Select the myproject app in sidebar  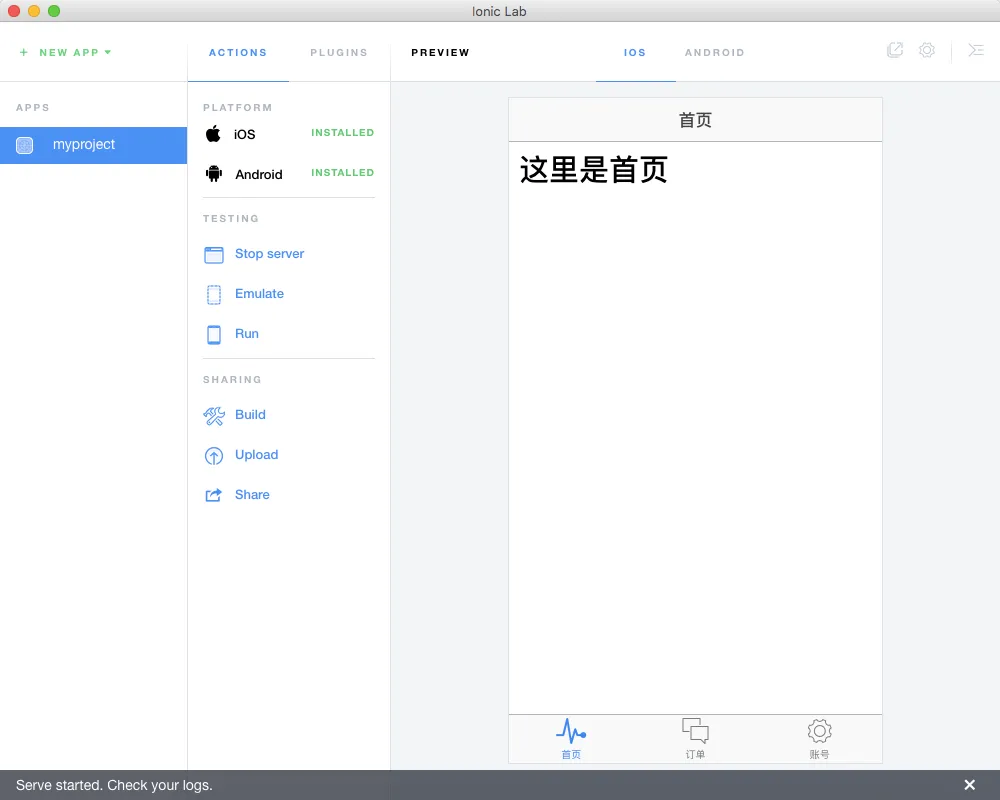pos(94,145)
